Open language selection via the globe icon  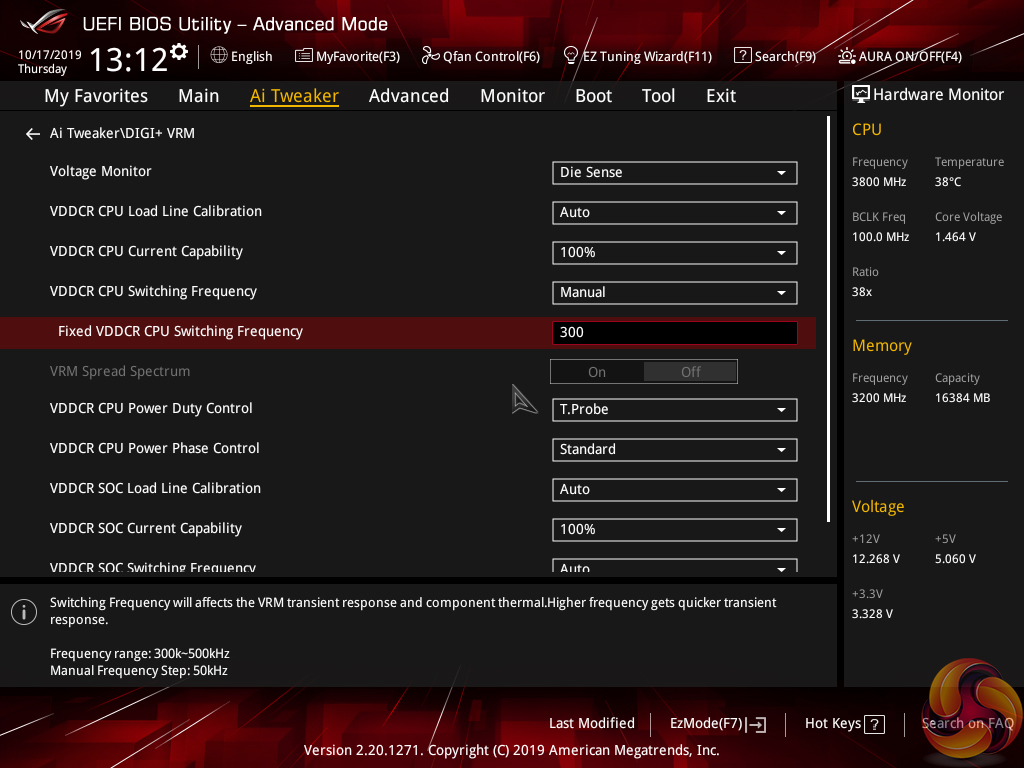click(219, 56)
